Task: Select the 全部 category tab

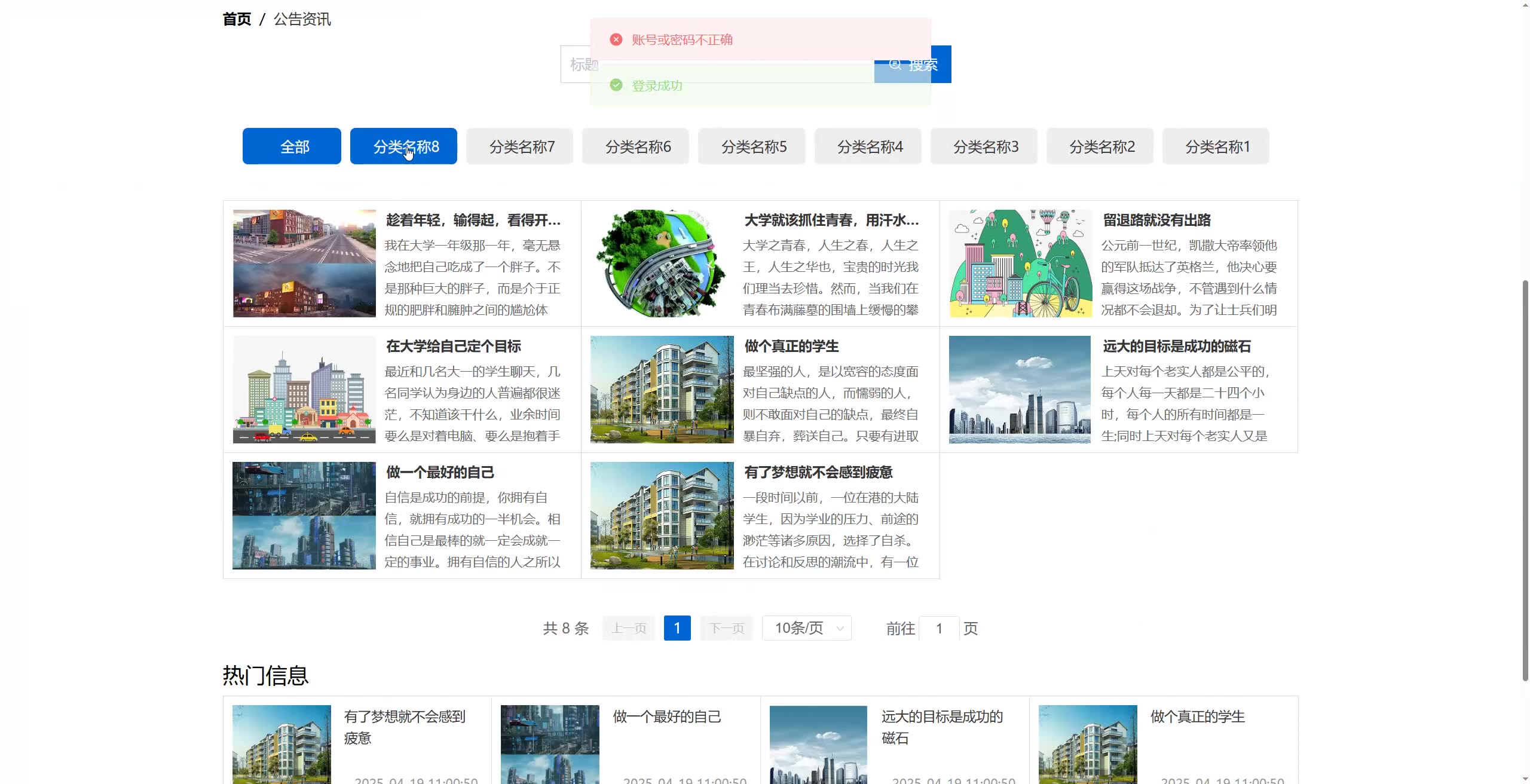Action: (292, 146)
